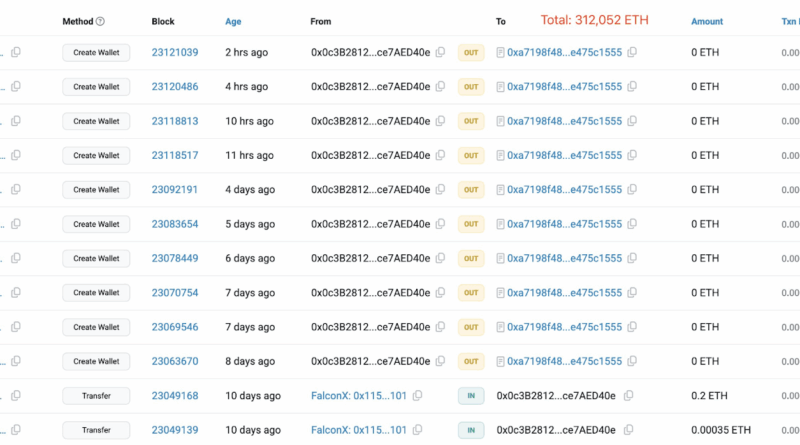Viewport: 800px width, 445px height.
Task: Click the Method help question-mark icon
Action: pos(101,21)
